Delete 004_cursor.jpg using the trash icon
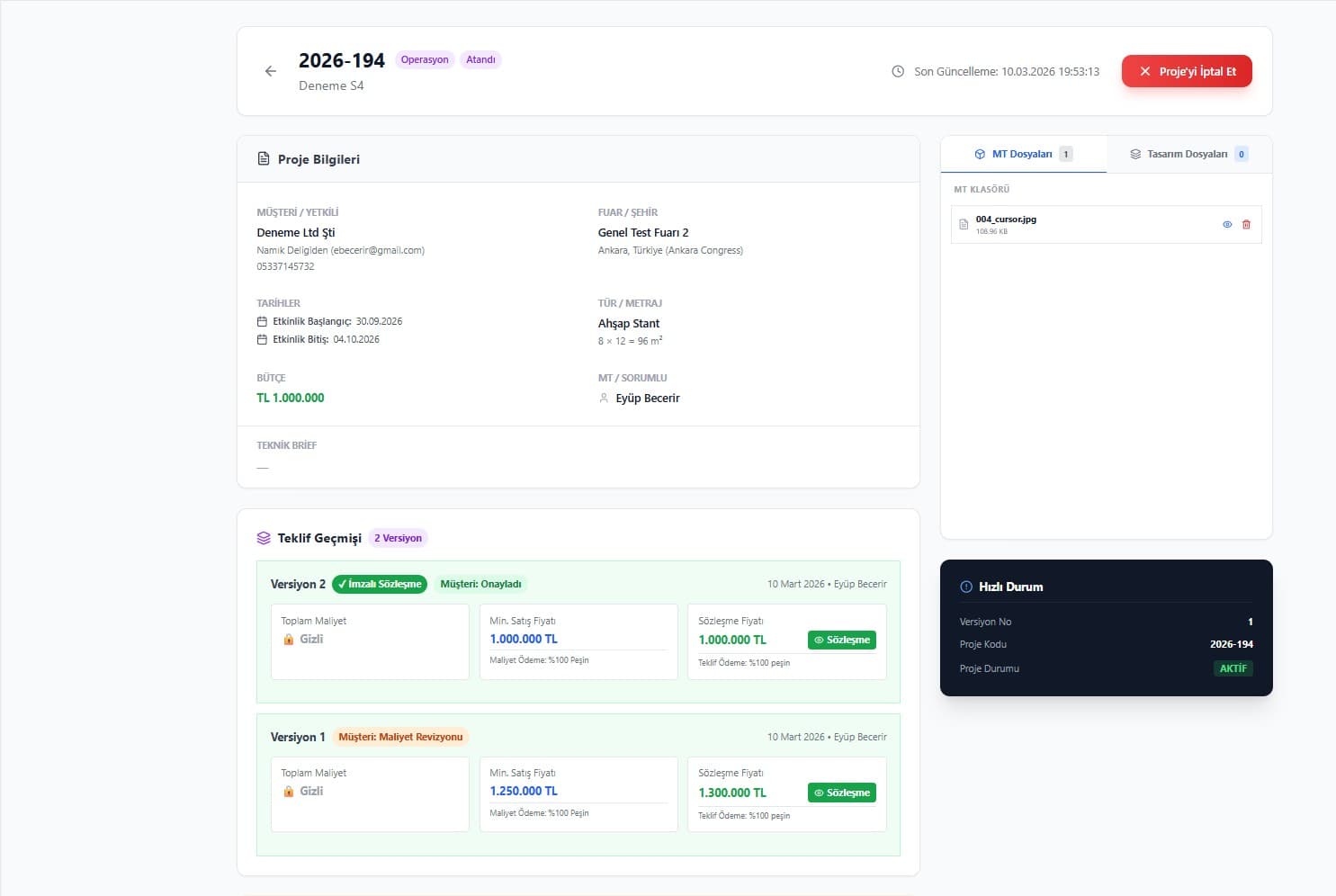The width and height of the screenshot is (1336, 896). (1246, 225)
